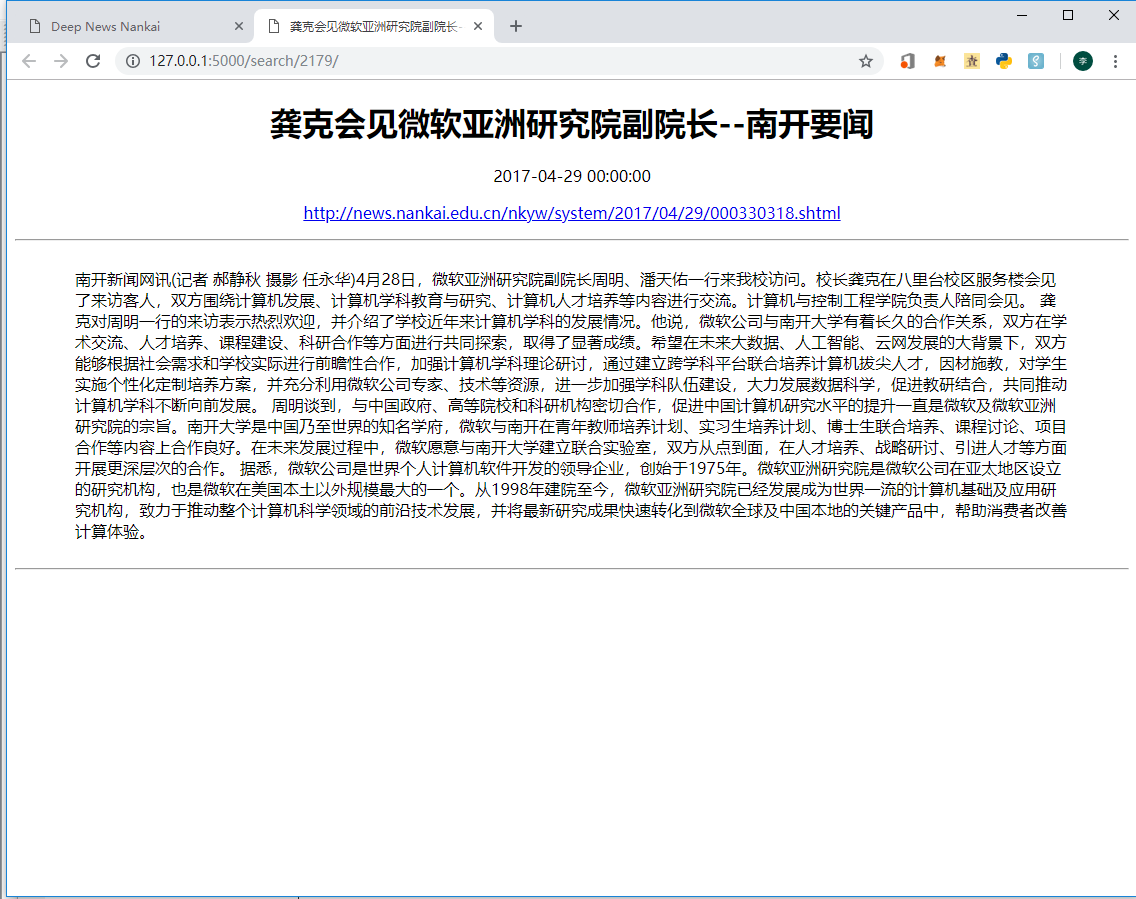Close the Deep News Nankai tab
1136x899 pixels.
238,26
